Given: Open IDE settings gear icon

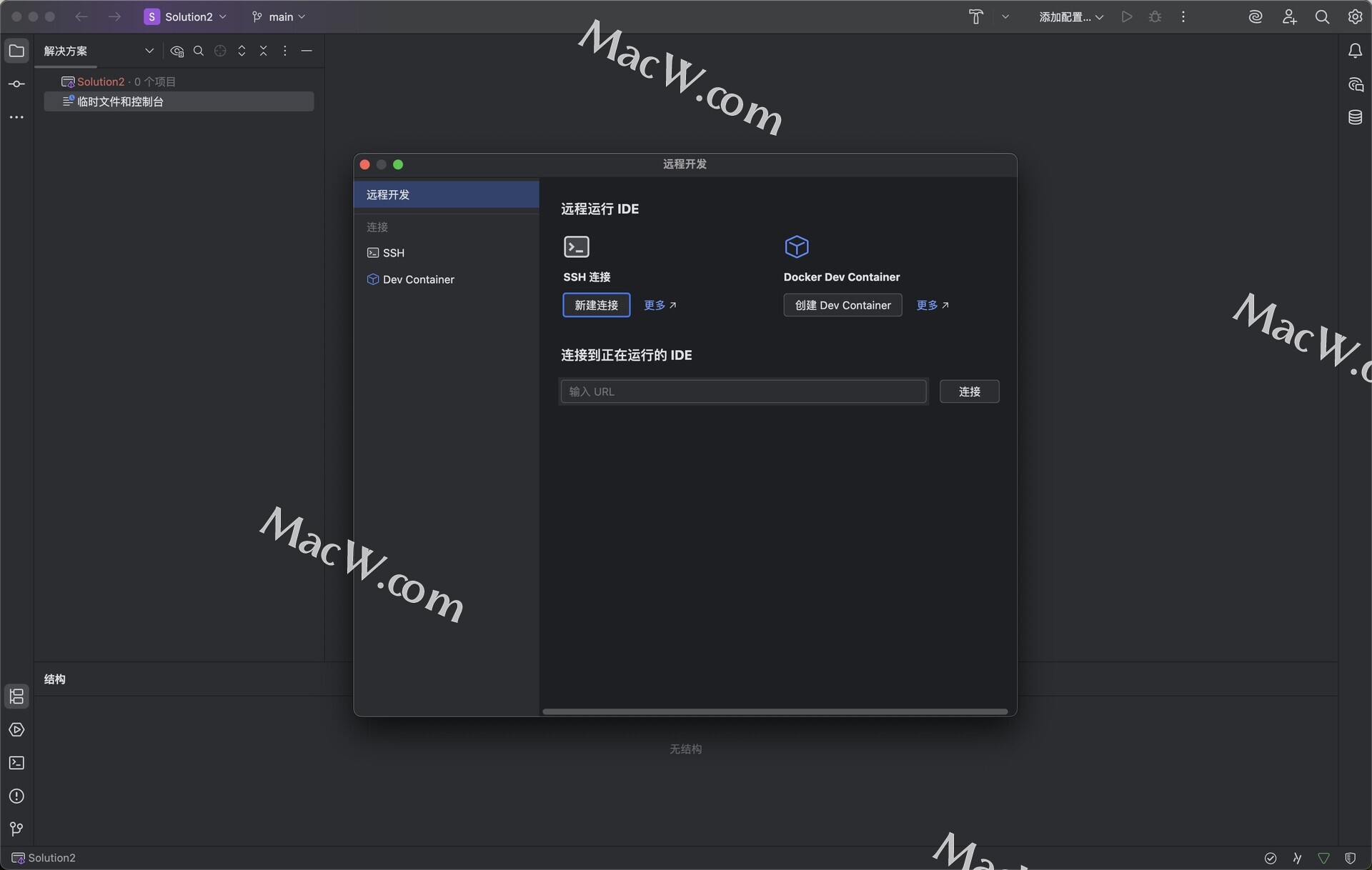Looking at the screenshot, I should (1355, 16).
